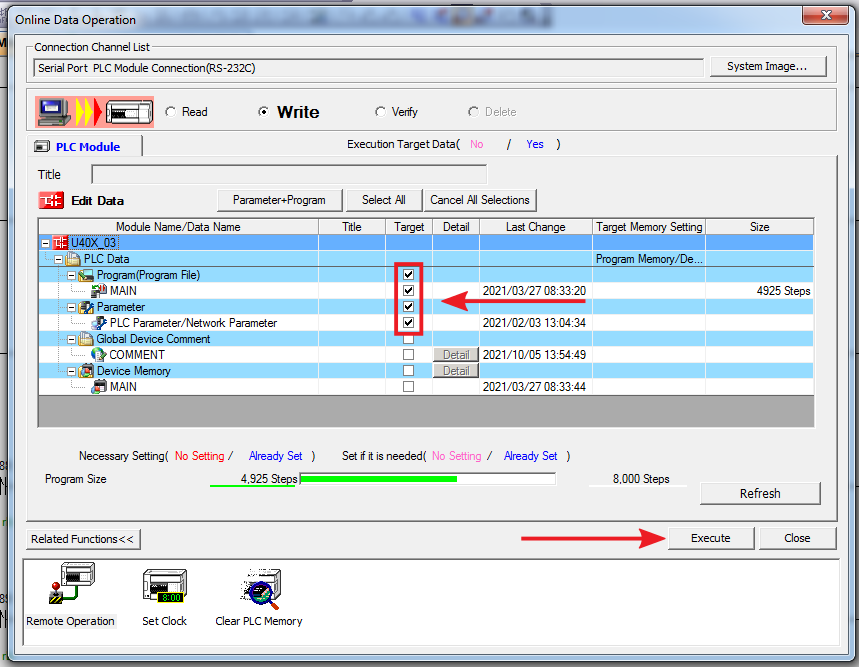The width and height of the screenshot is (859, 667).
Task: Check the COMMENT target checkbox
Action: coord(408,355)
